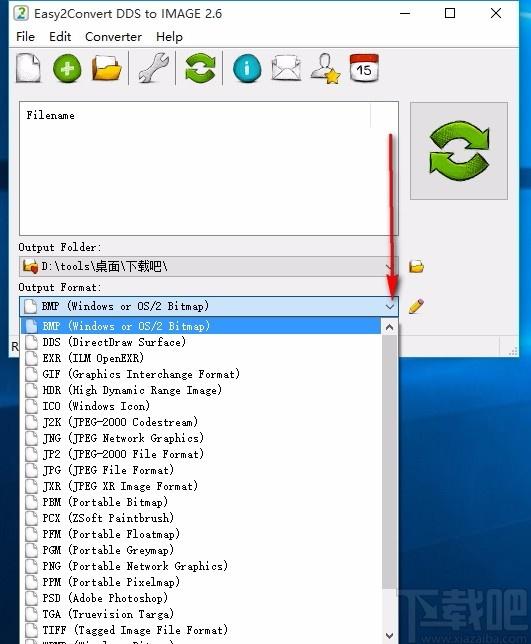Maximize the Easy2Convert window
The height and width of the screenshot is (644, 531).
tap(450, 14)
